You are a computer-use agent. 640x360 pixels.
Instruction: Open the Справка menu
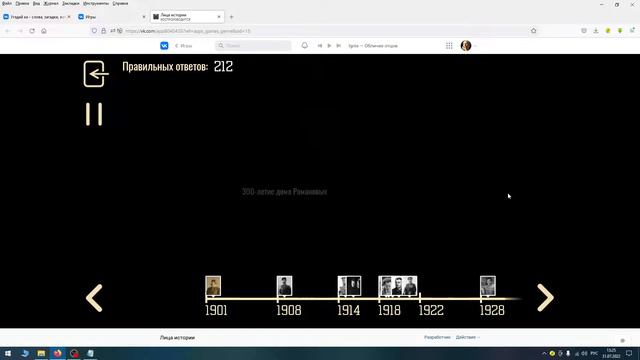(120, 3)
